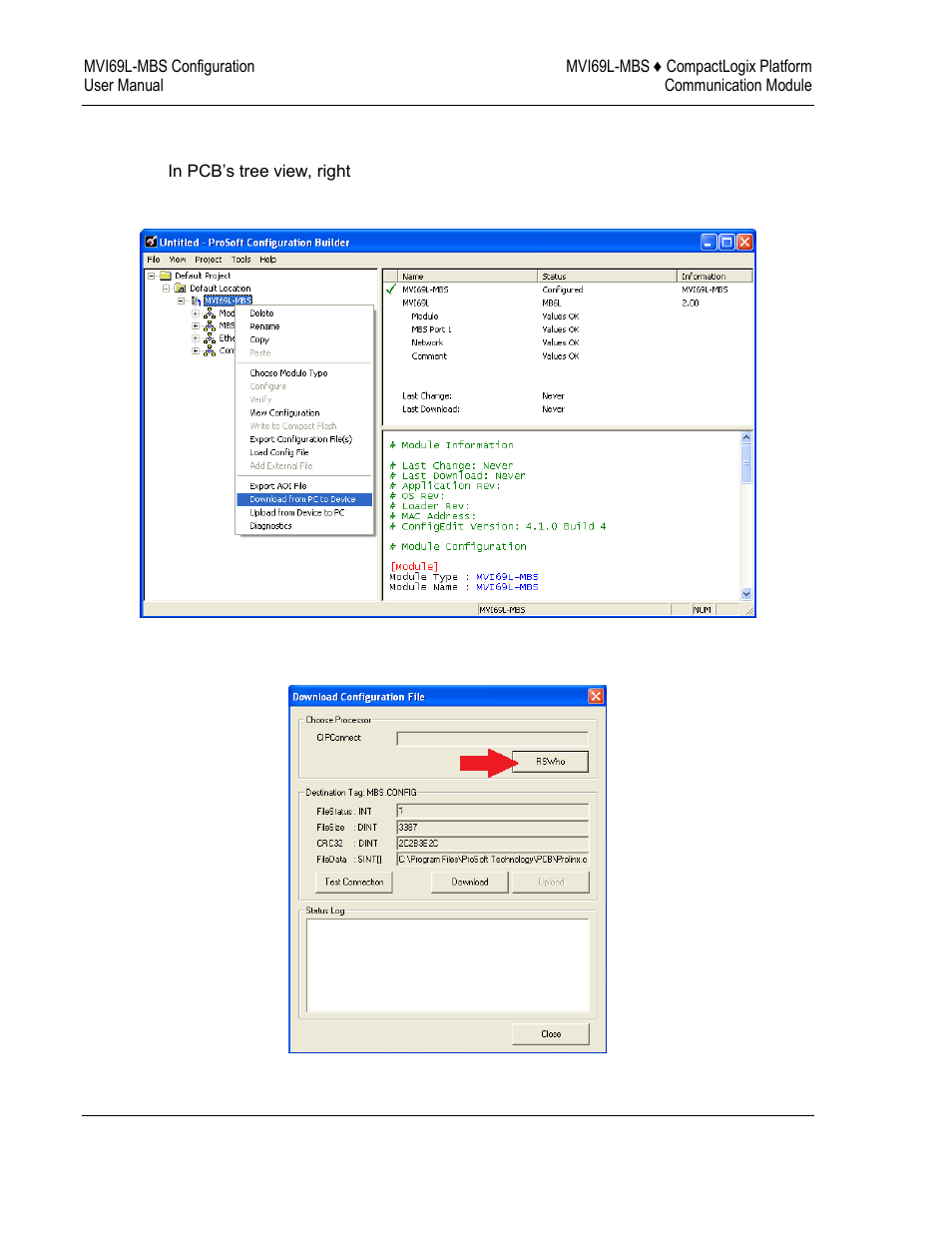Collapse the Default Project tree node
The height and width of the screenshot is (1233, 952).
pyautogui.click(x=152, y=276)
